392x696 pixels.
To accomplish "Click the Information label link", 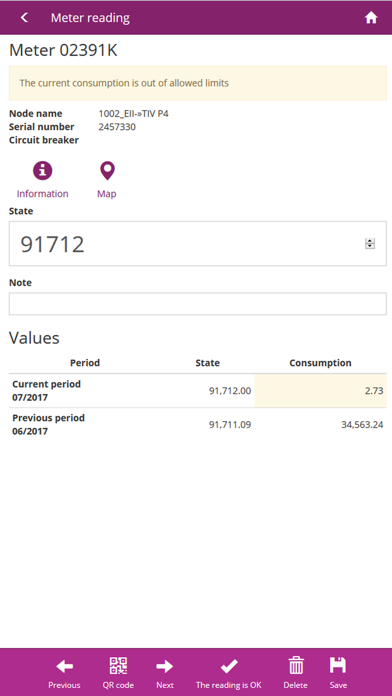I will 43,194.
